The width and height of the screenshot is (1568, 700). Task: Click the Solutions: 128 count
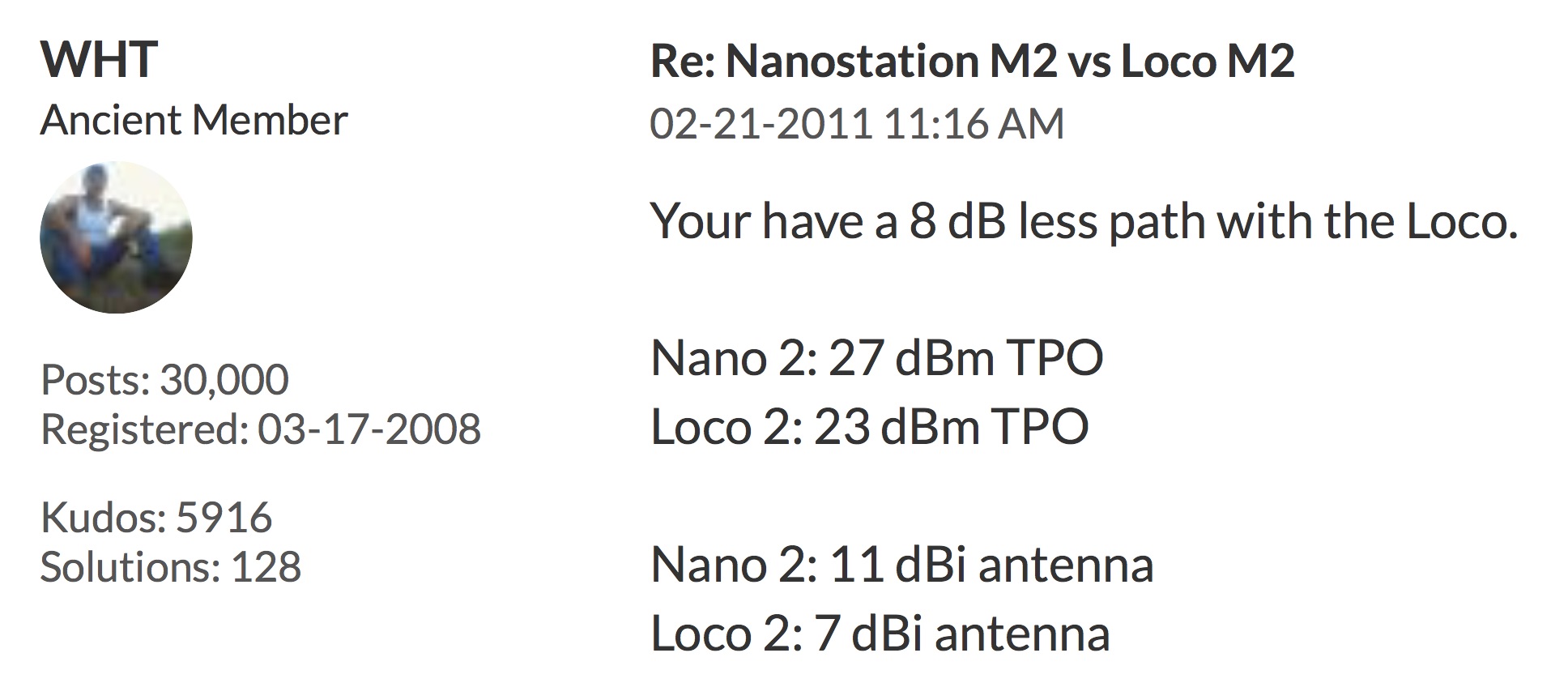click(170, 566)
